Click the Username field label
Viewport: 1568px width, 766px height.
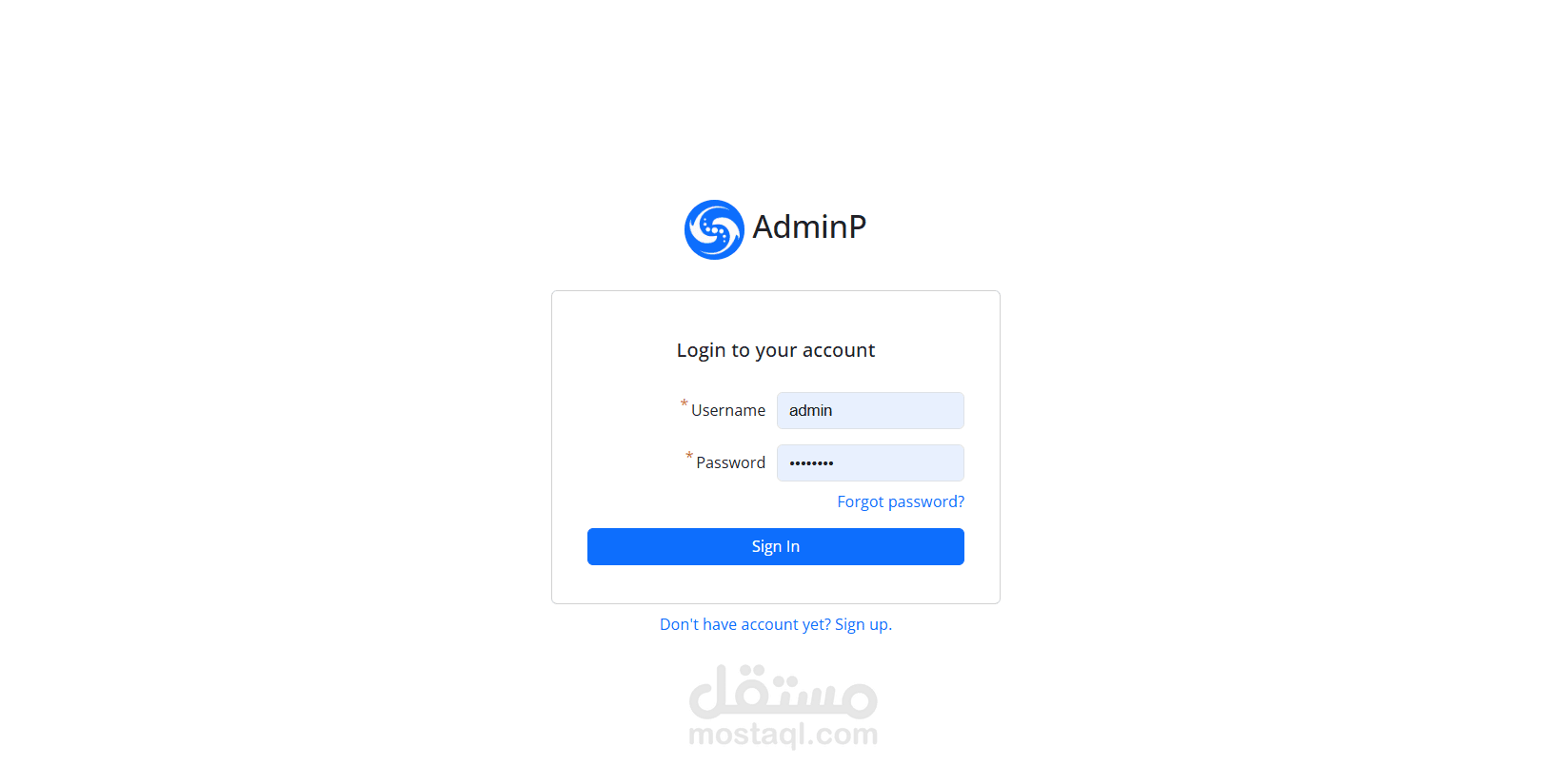coord(727,410)
